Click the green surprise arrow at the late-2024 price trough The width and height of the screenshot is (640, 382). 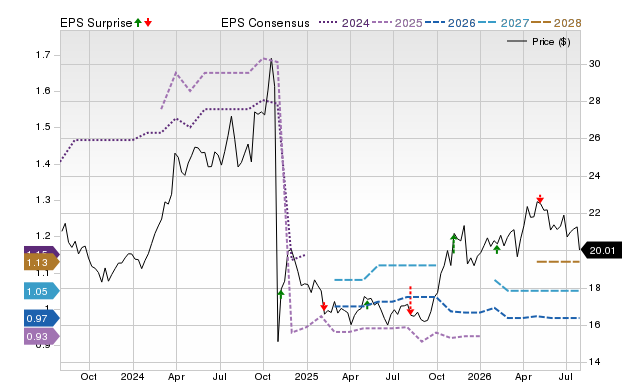pyautogui.click(x=281, y=294)
